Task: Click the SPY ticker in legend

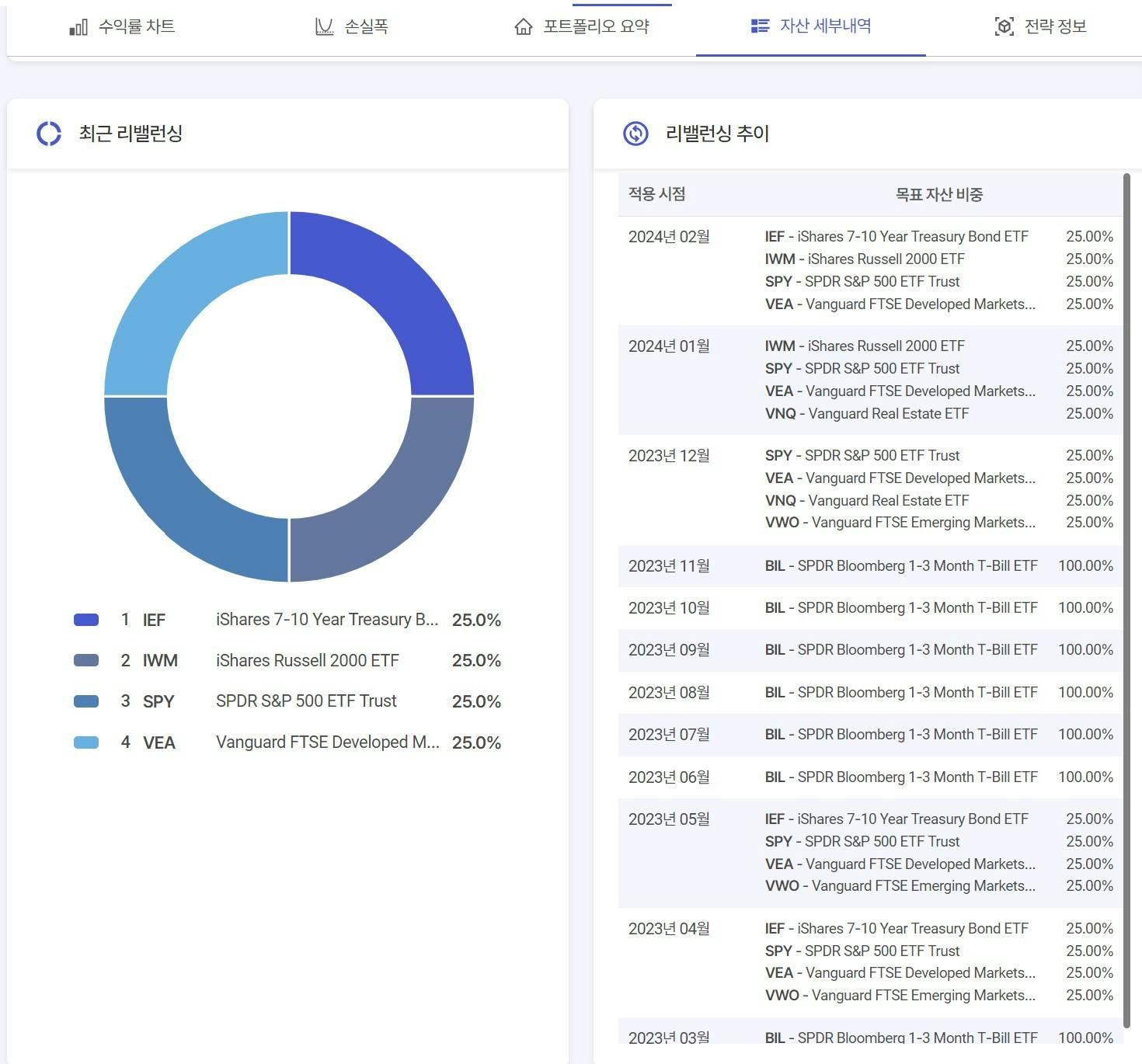Action: [x=158, y=701]
